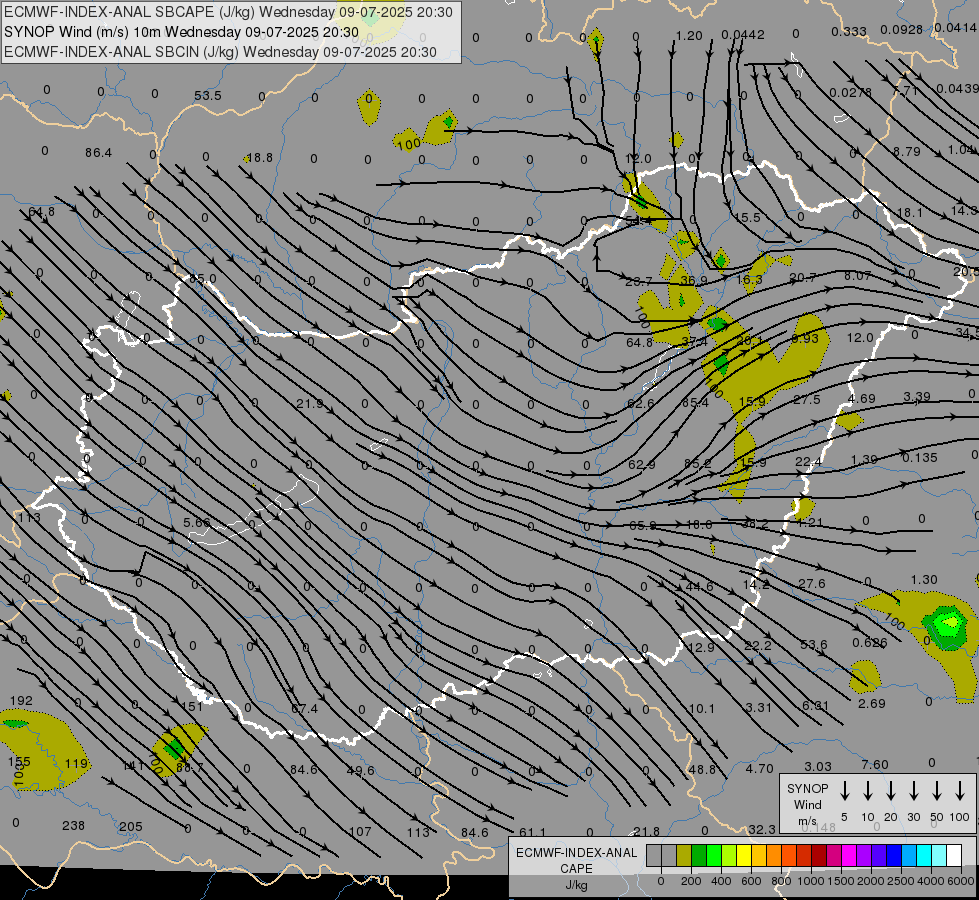
Task: Click the map value 7.60
Action: (x=875, y=764)
